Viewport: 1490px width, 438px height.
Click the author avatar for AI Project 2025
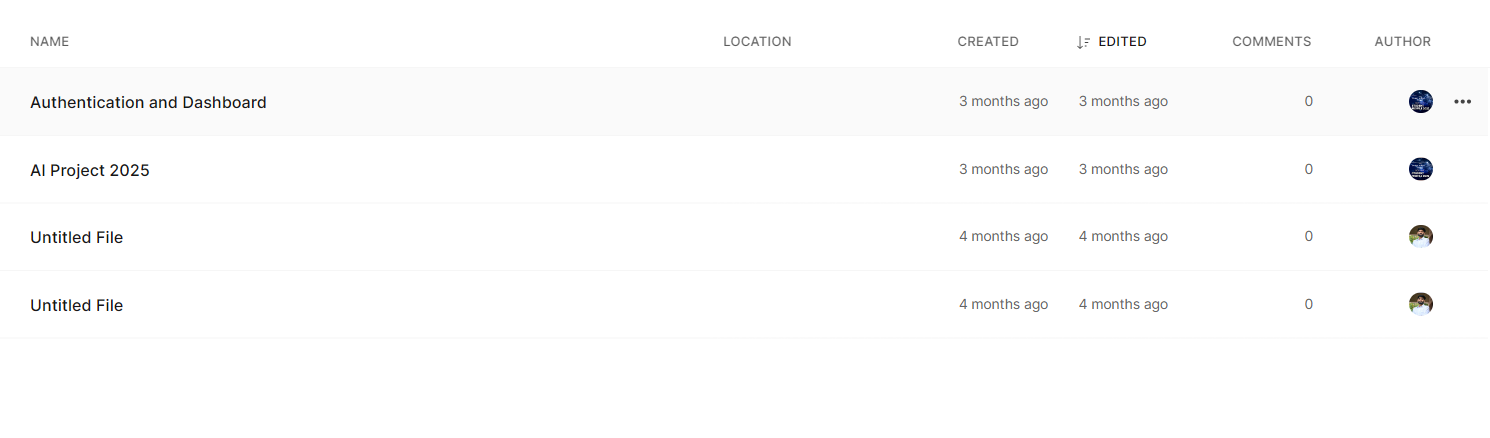click(x=1420, y=169)
